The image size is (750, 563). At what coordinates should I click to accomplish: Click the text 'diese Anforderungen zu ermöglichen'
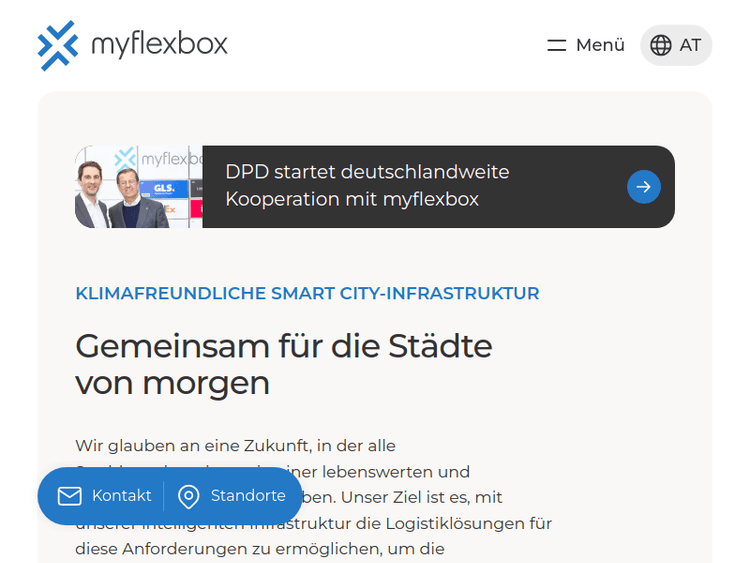[229, 549]
